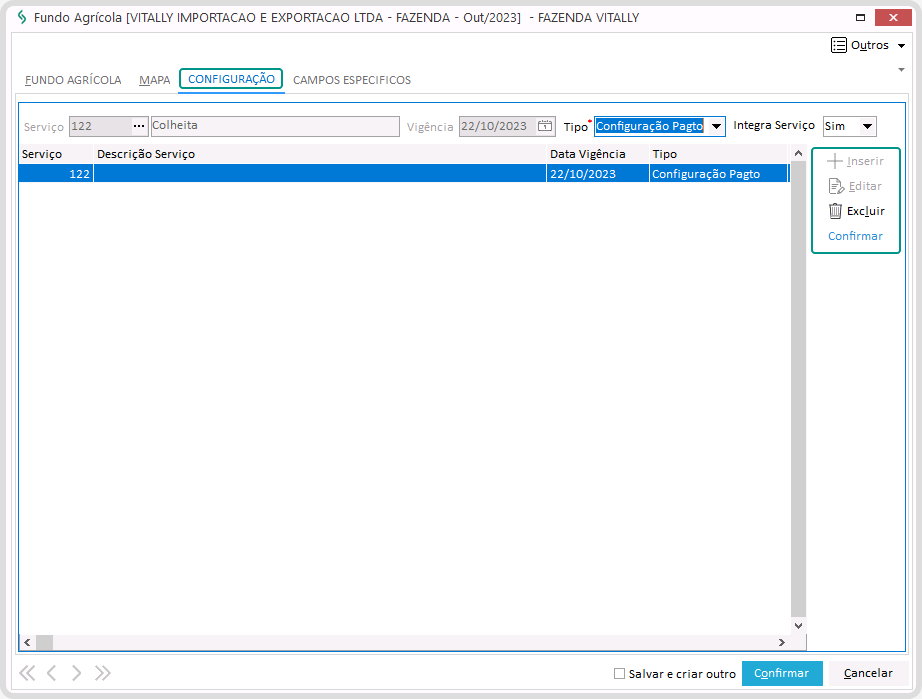Expand the Integra Serviço dropdown
The height and width of the screenshot is (699, 922).
pyautogui.click(x=867, y=126)
